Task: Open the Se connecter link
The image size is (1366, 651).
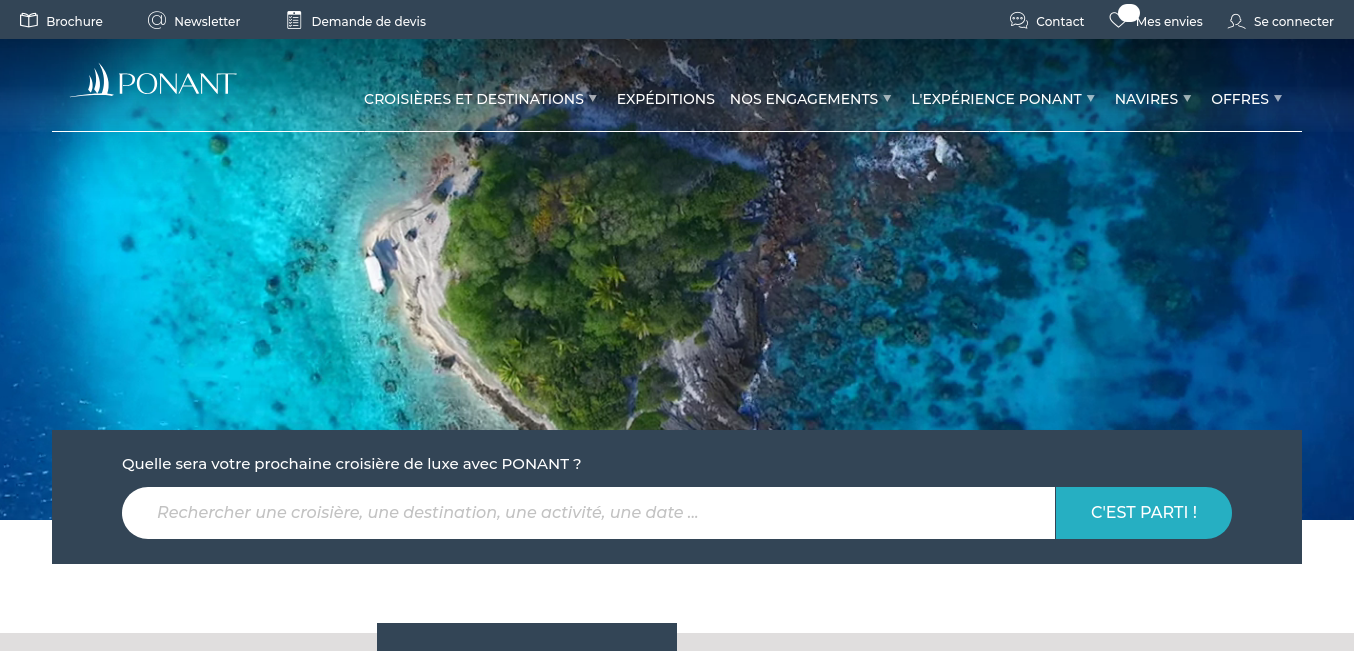Action: click(1294, 21)
